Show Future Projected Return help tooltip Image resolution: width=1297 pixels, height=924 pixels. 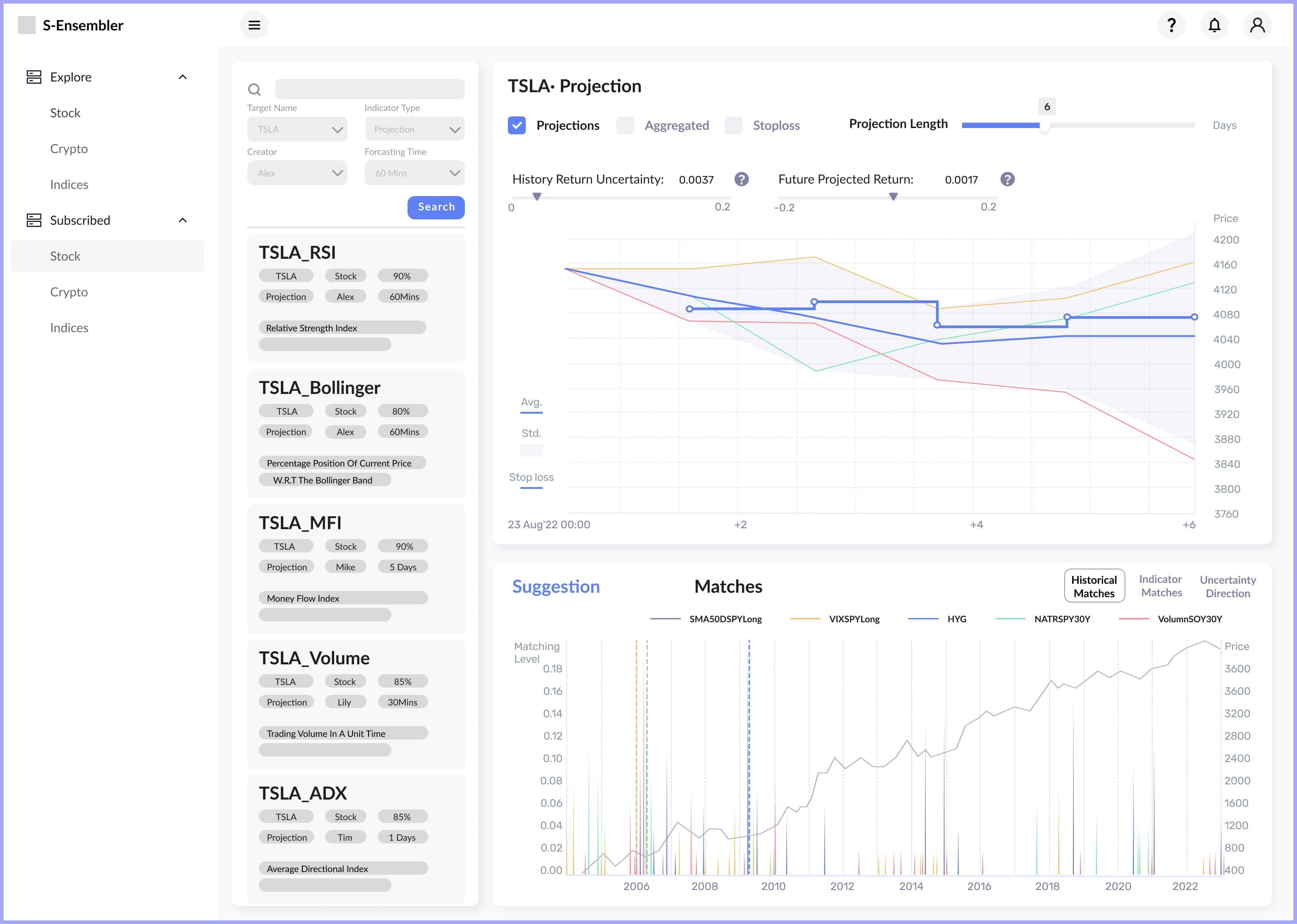pyautogui.click(x=1007, y=179)
